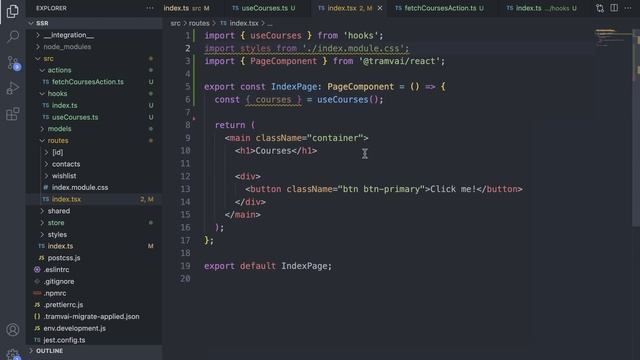Open env.development.js file
The image size is (640, 360).
[x=94, y=328]
